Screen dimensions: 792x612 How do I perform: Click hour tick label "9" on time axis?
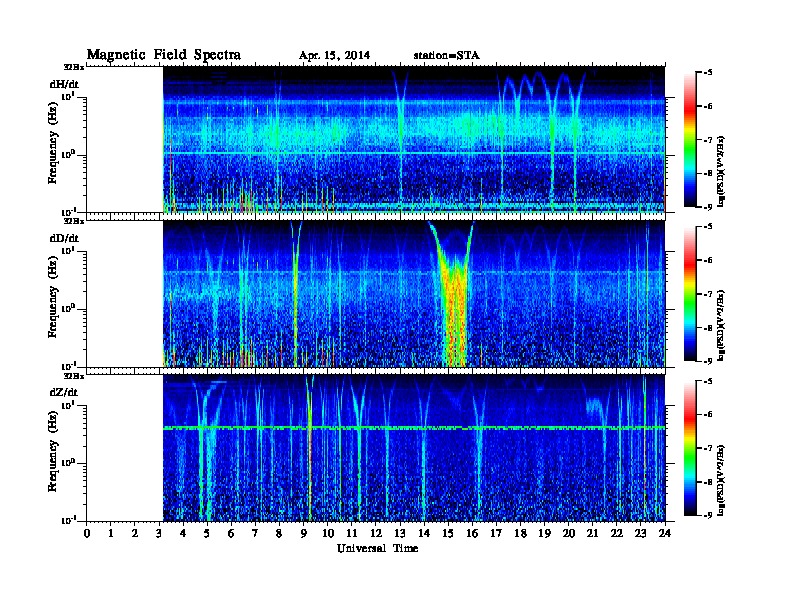tap(304, 534)
